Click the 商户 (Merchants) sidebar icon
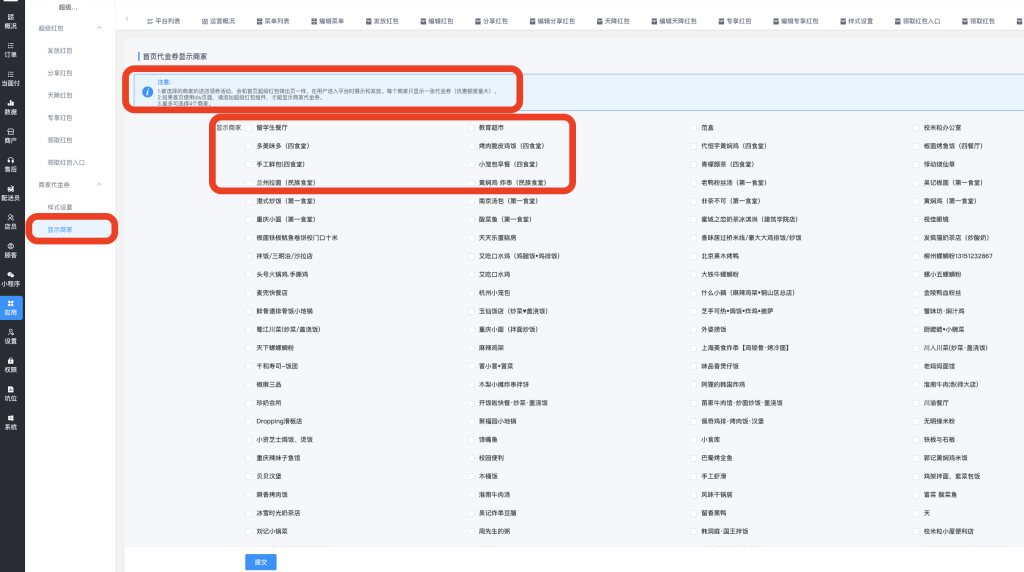 click(11, 135)
